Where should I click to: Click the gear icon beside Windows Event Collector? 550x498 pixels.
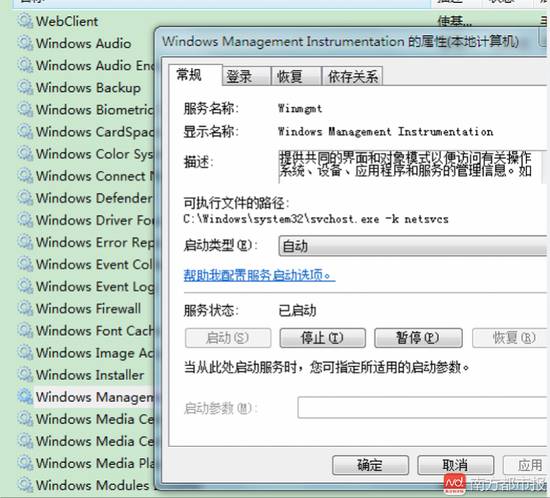pos(25,264)
